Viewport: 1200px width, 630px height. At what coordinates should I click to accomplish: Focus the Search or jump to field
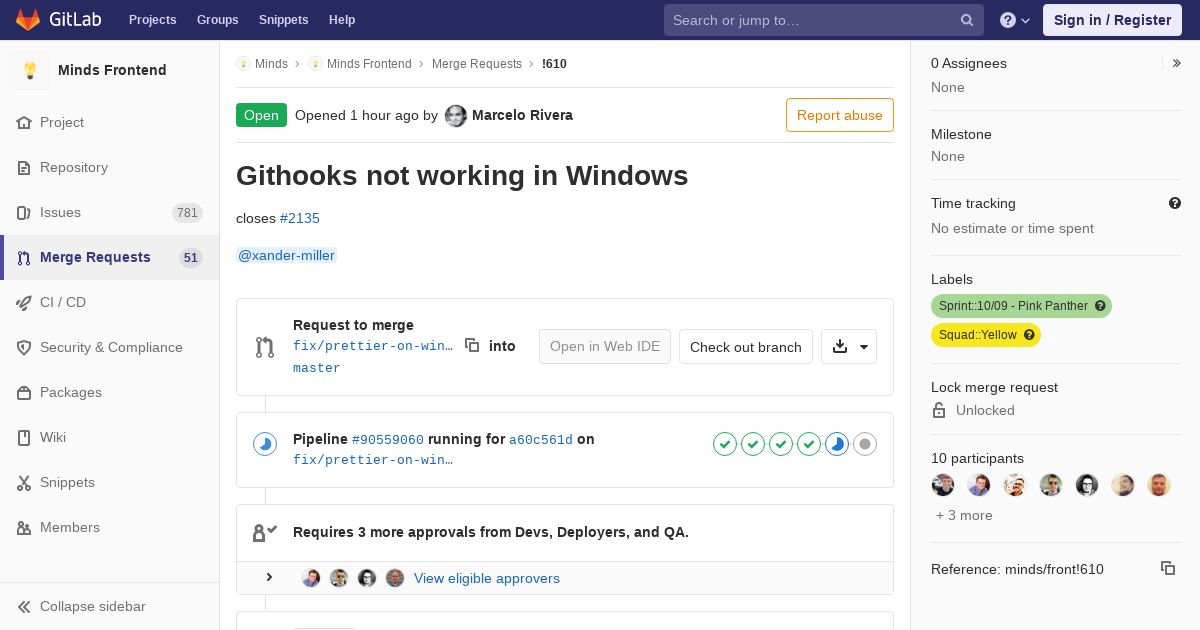pyautogui.click(x=824, y=20)
